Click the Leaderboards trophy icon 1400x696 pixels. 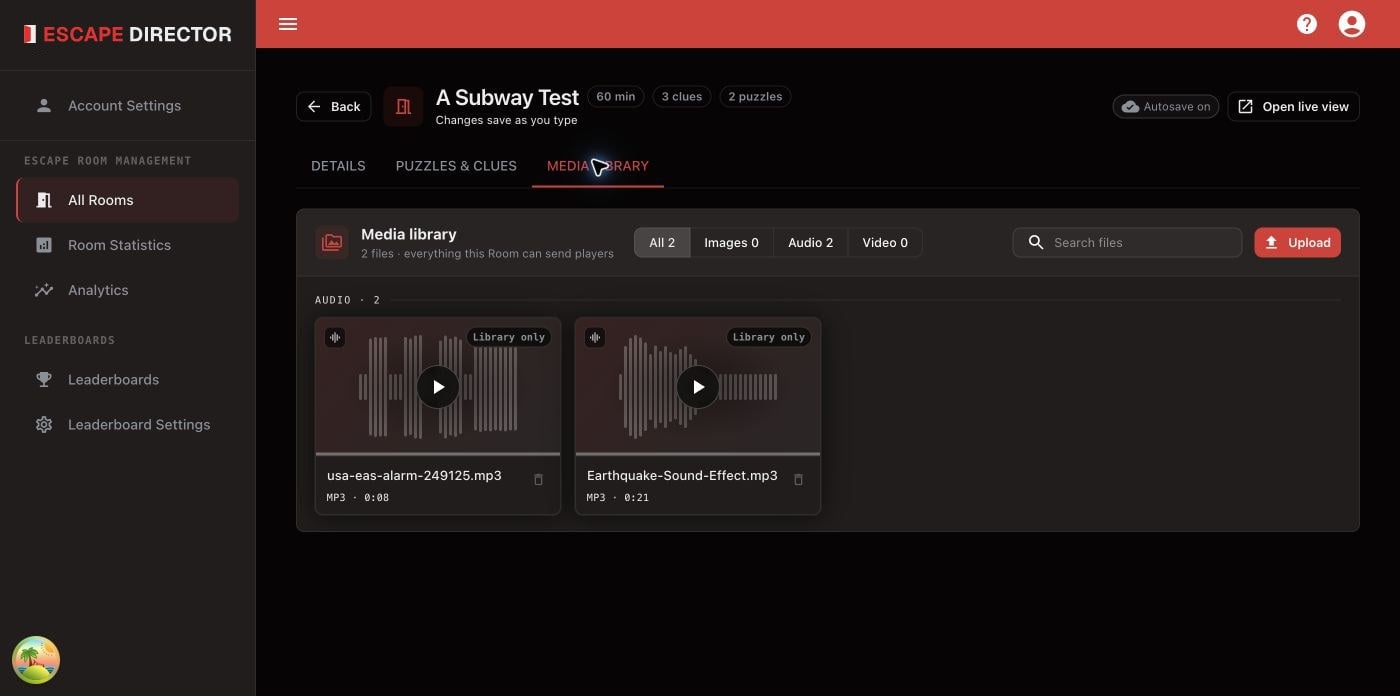[x=44, y=379]
